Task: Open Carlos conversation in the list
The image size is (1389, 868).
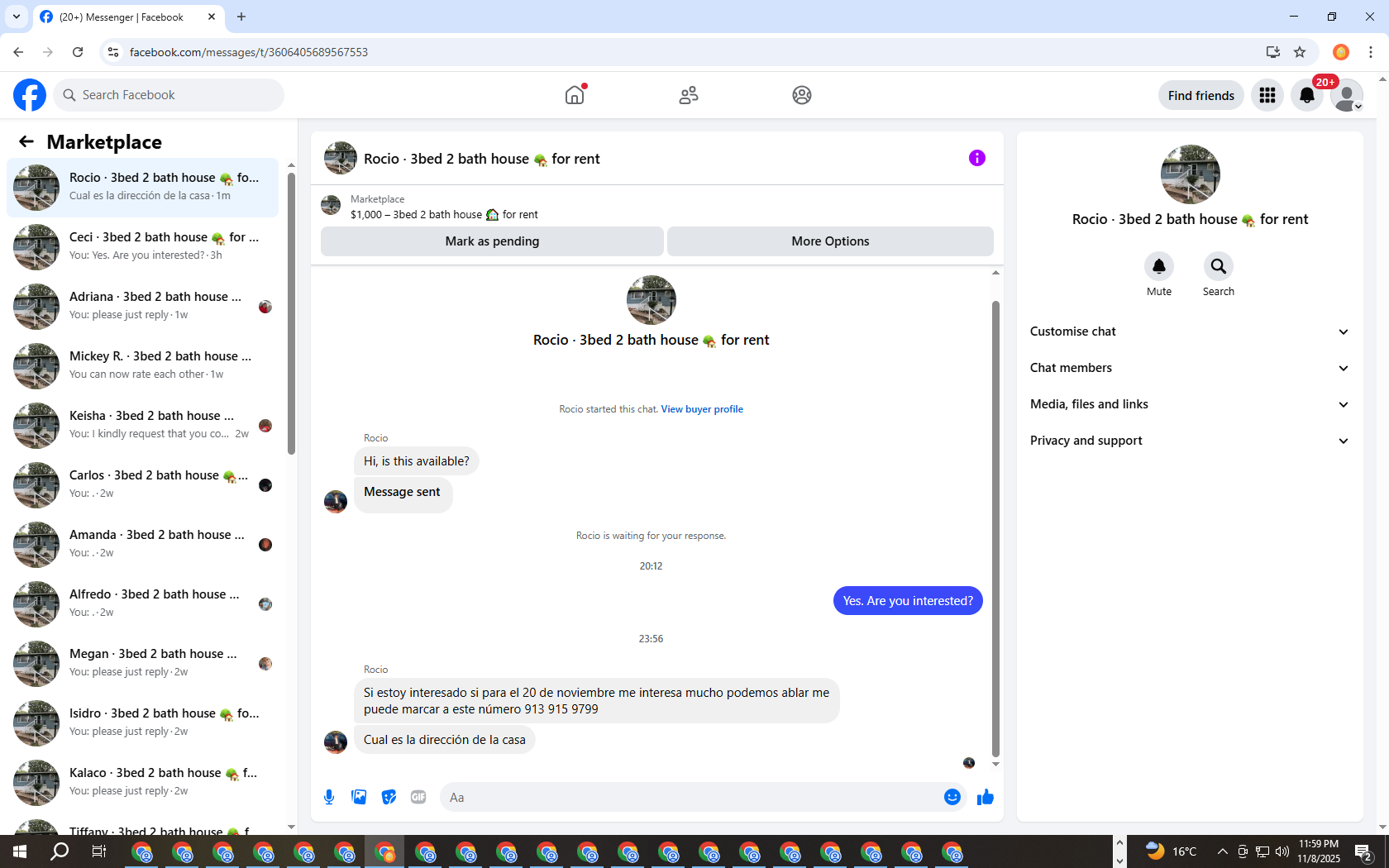Action: coord(142,485)
